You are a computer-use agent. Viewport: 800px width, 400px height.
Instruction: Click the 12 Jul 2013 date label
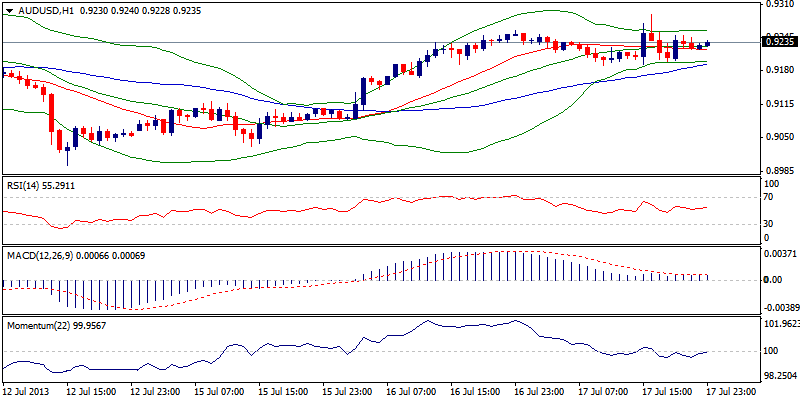coord(25,392)
